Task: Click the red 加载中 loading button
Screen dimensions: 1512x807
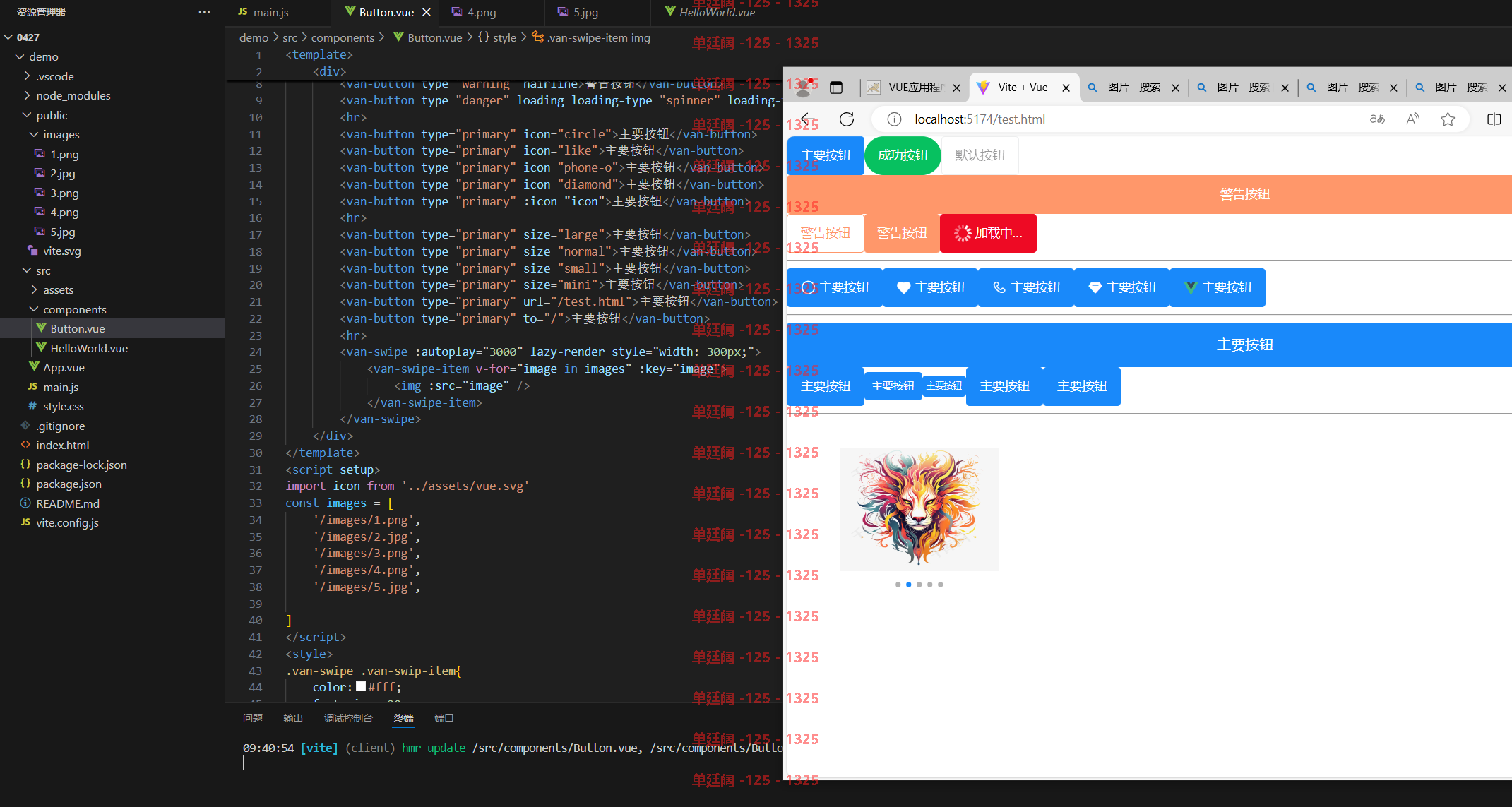Action: 988,233
